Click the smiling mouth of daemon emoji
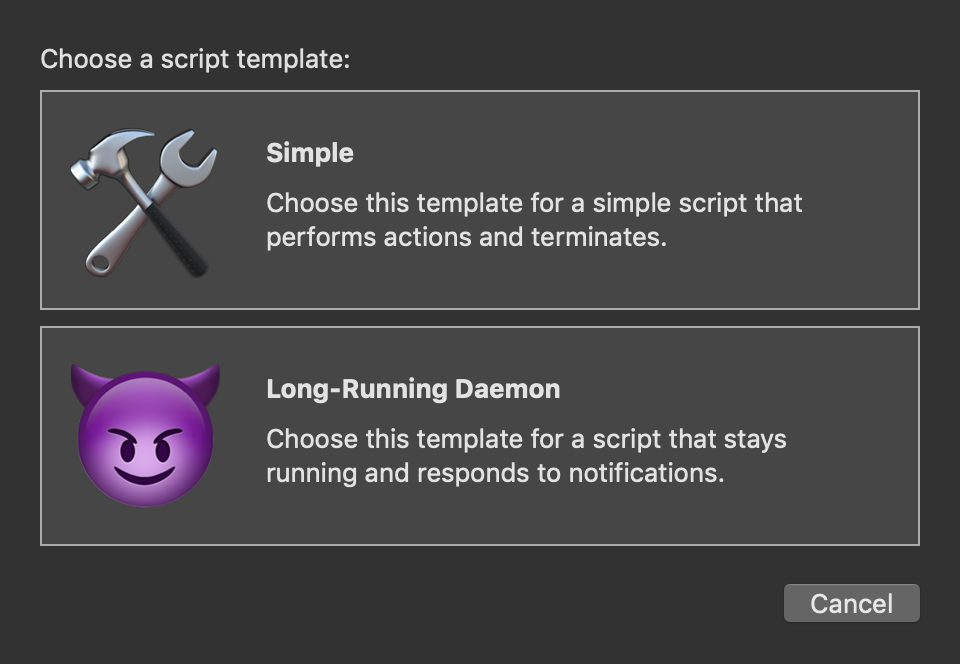 [144, 476]
